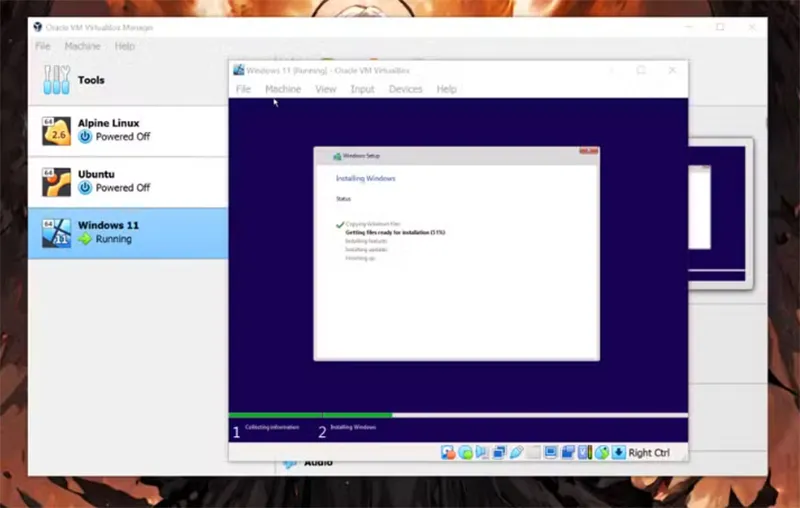800x508 pixels.
Task: Click mouse integration indicator in status bar
Action: [x=602, y=452]
